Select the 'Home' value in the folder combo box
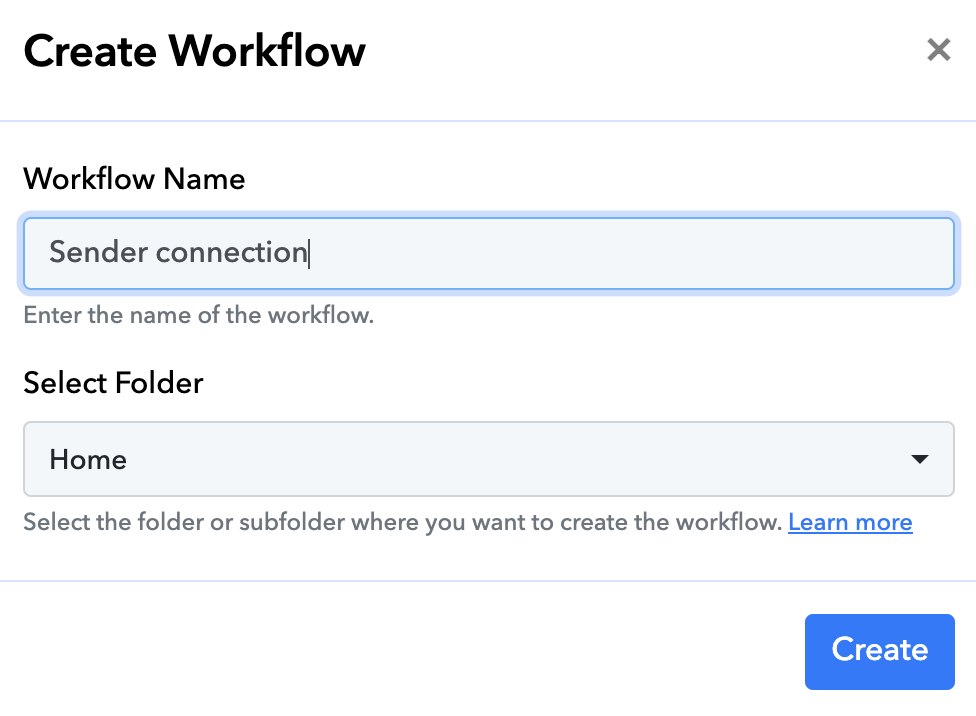 pyautogui.click(x=88, y=460)
